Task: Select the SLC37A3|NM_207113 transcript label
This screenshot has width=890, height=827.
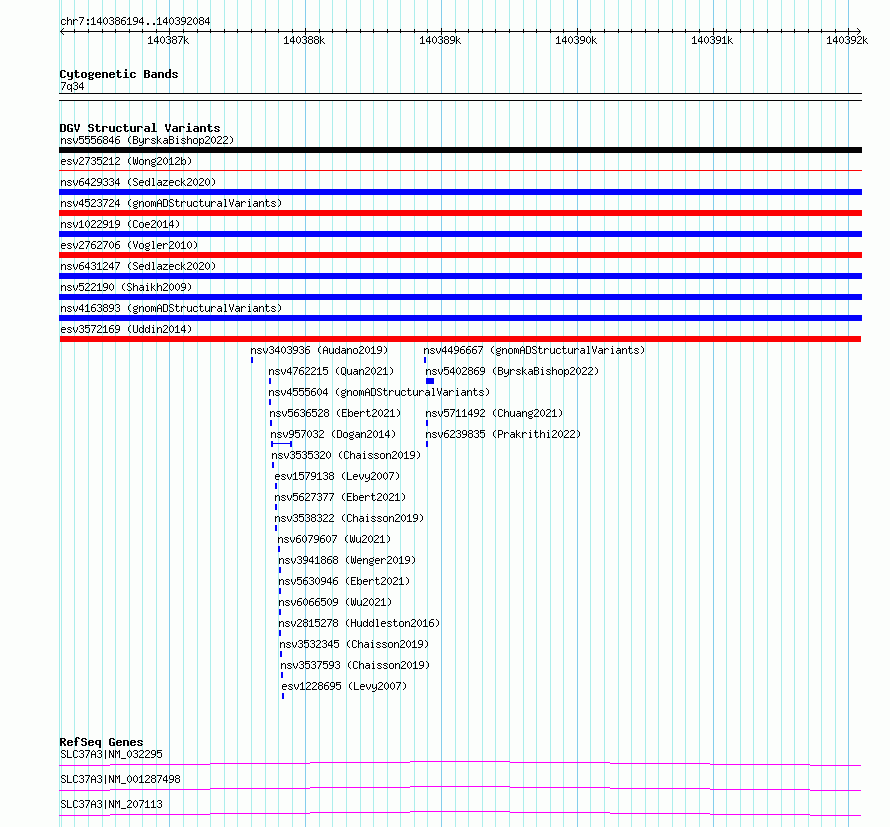Action: (x=111, y=804)
